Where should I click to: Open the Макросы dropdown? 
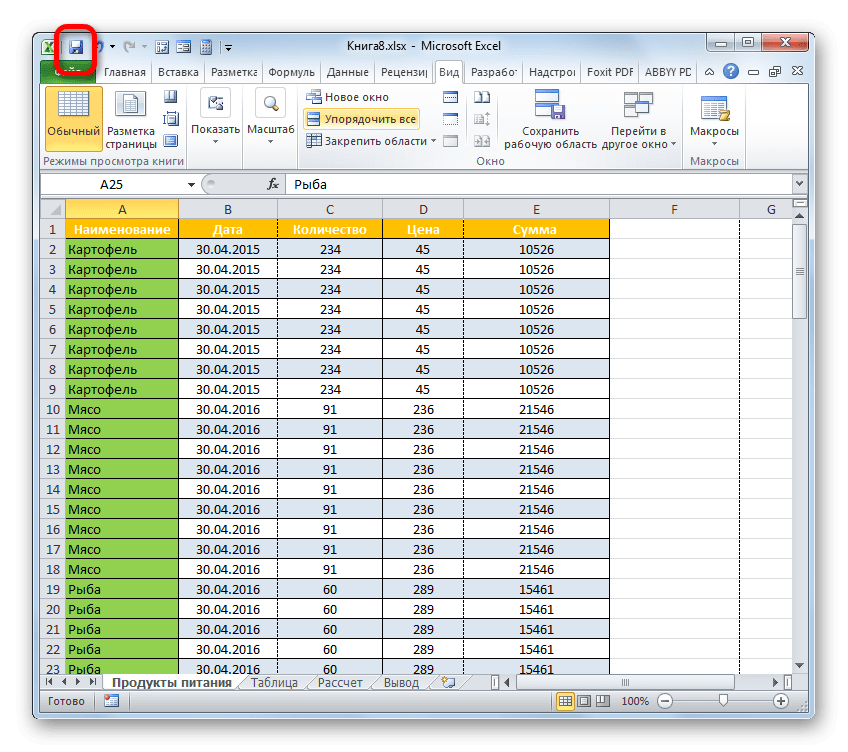click(714, 120)
